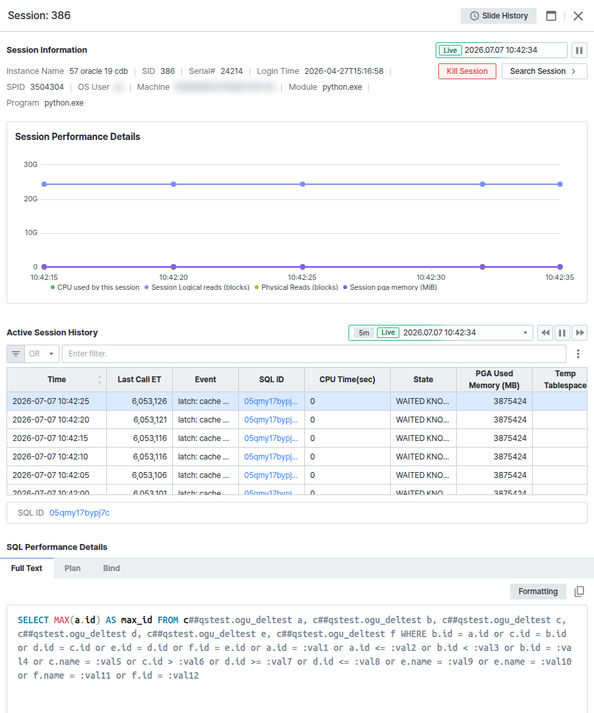Viewport: 594px width, 713px height.
Task: Open the Active Session History kebab menu
Action: coord(578,354)
